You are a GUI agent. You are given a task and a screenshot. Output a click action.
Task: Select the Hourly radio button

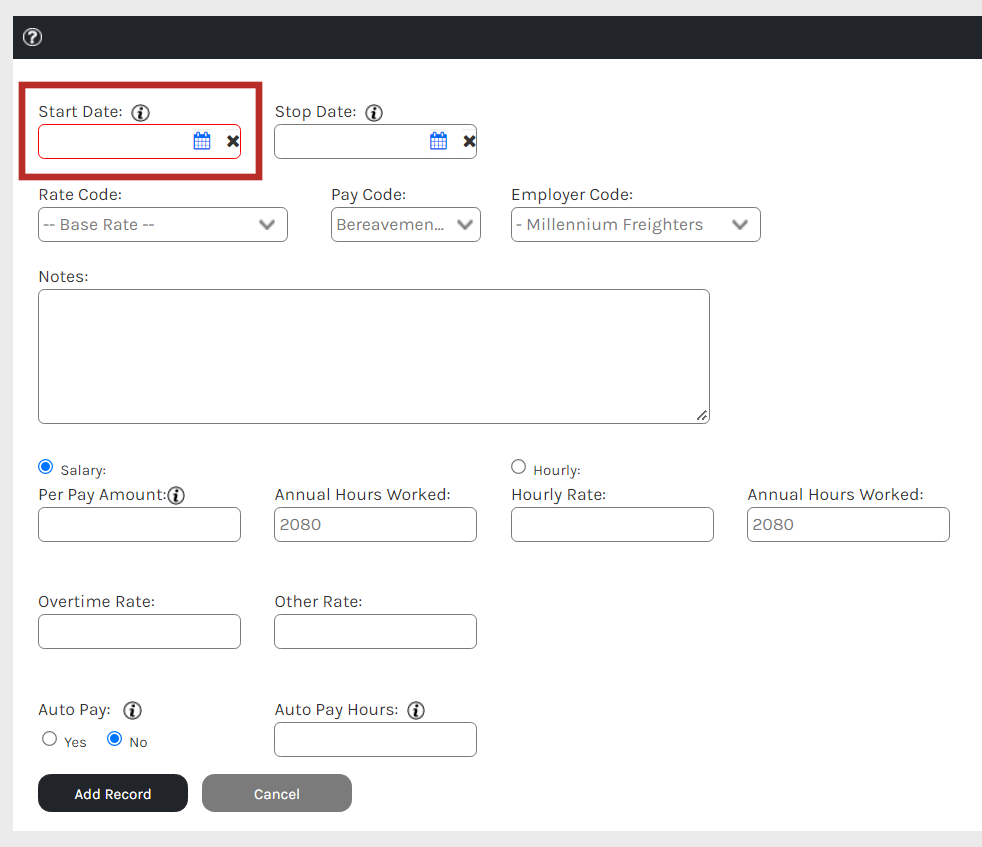[519, 467]
